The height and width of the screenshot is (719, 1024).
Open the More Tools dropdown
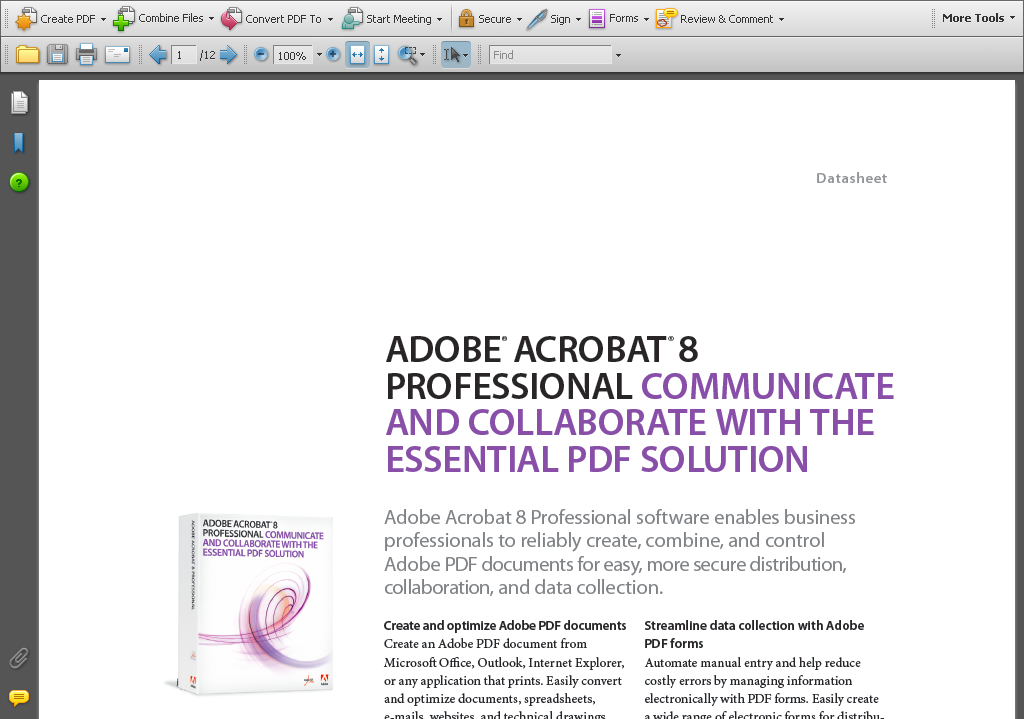point(977,18)
